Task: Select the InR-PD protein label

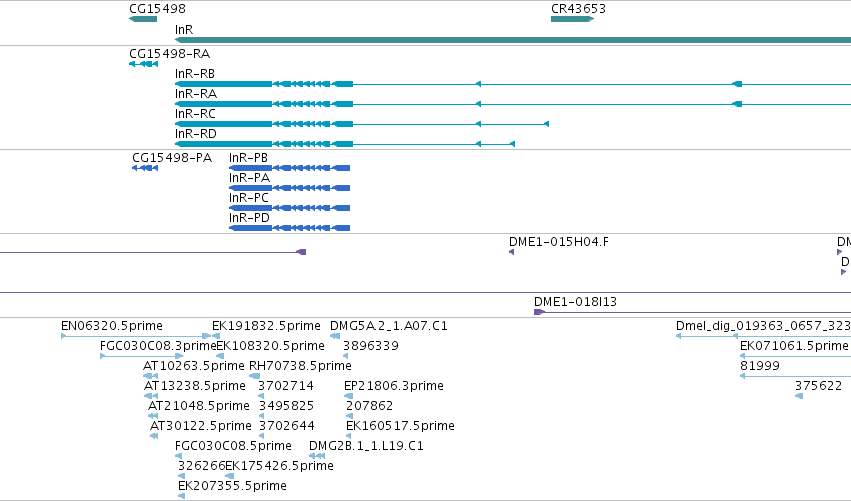Action: pyautogui.click(x=249, y=218)
